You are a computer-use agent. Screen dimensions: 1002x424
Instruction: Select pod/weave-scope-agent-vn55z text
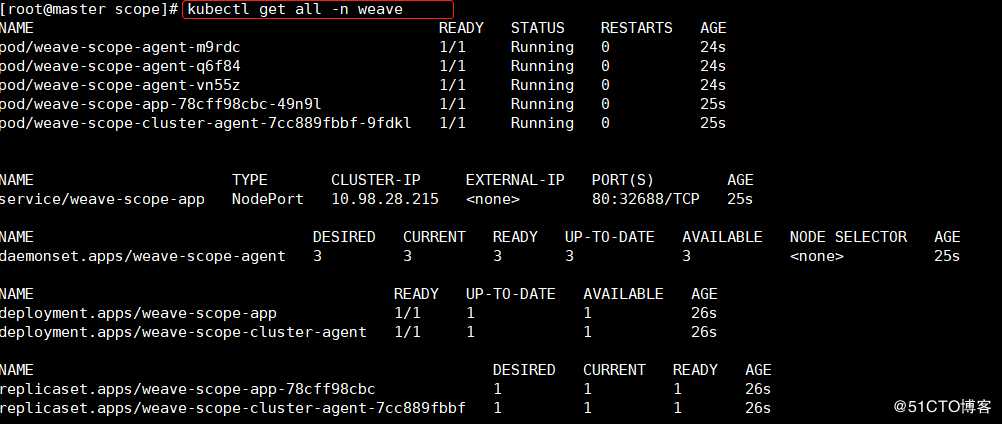[120, 86]
